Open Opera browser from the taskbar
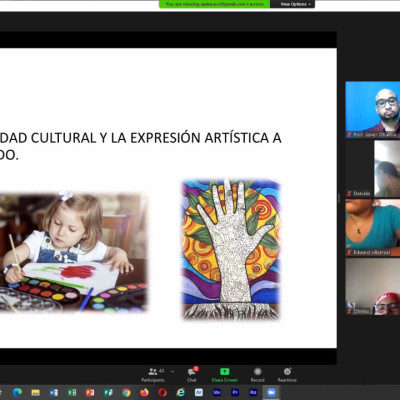The height and width of the screenshot is (400, 400). pos(162,393)
